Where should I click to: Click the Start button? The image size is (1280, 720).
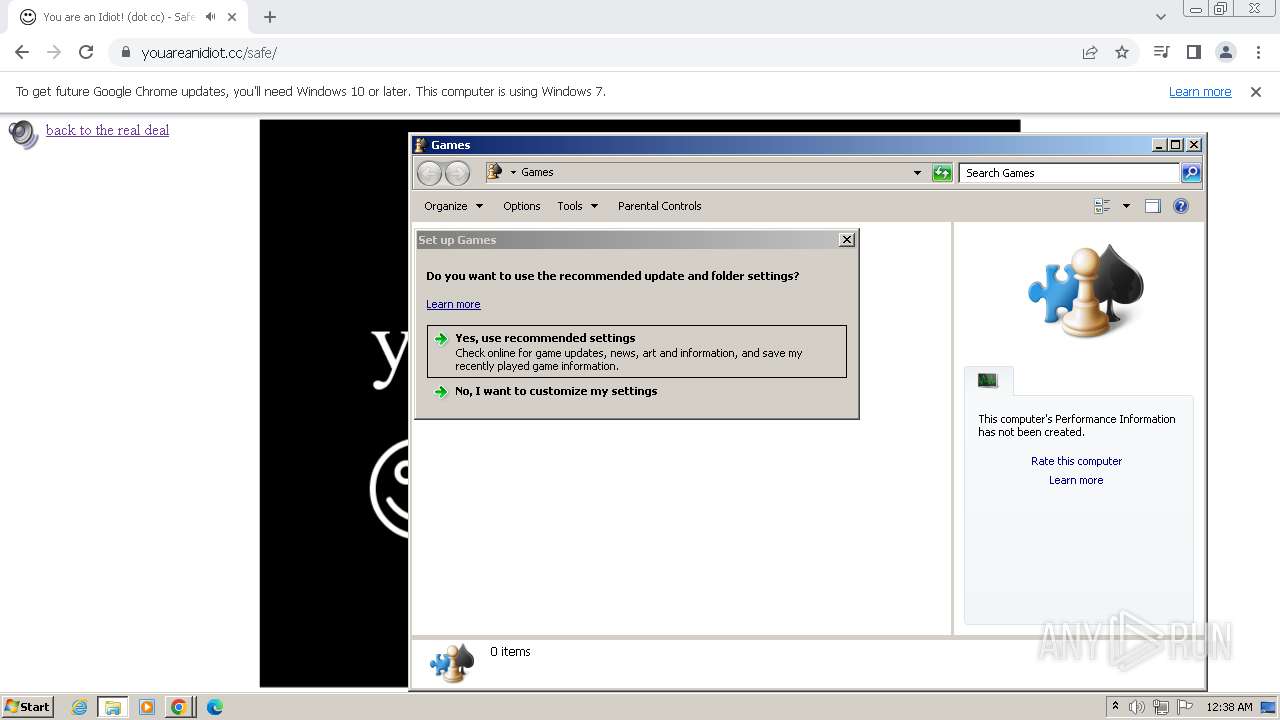(x=27, y=707)
